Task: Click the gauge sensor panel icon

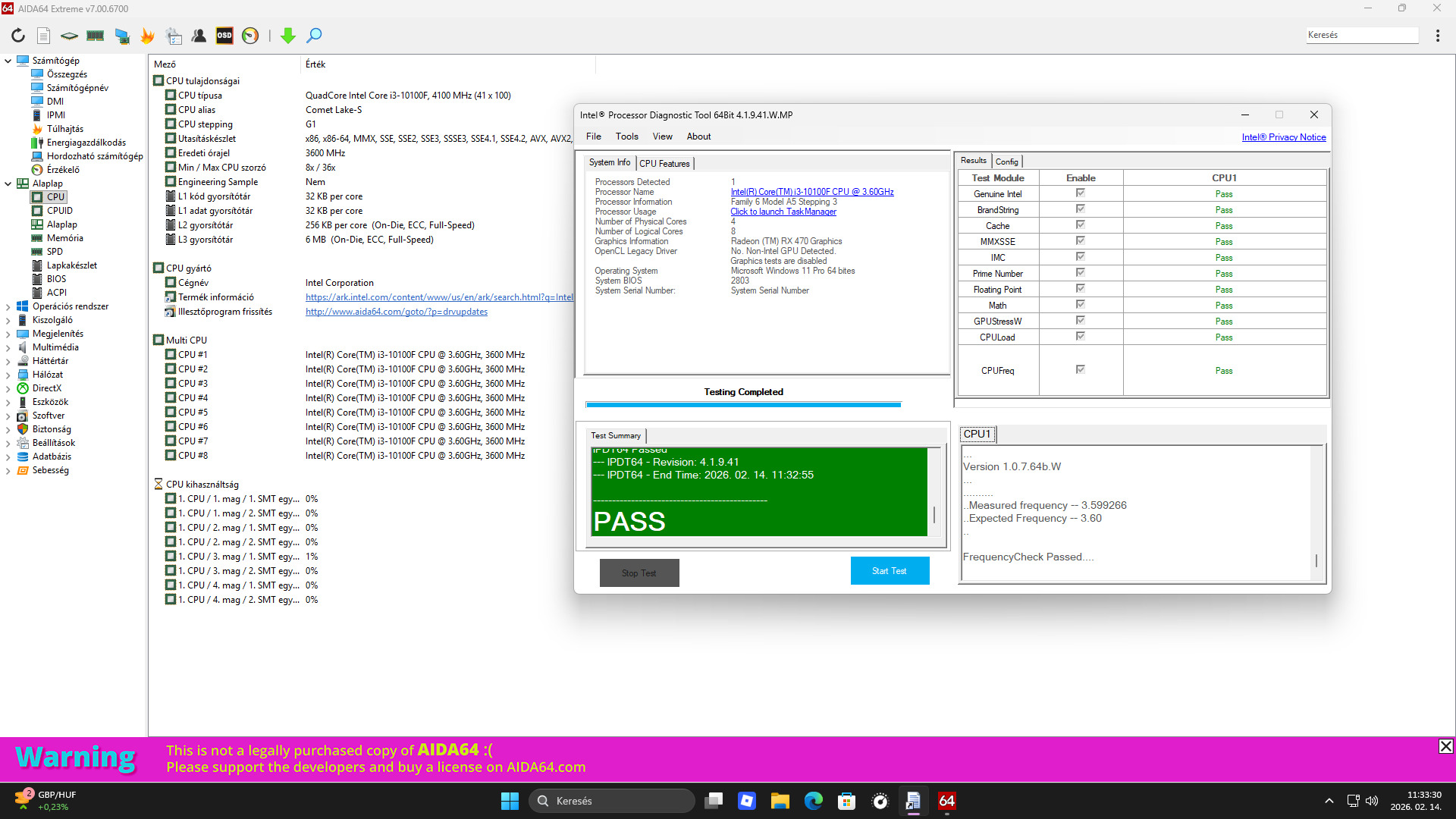Action: (x=250, y=36)
